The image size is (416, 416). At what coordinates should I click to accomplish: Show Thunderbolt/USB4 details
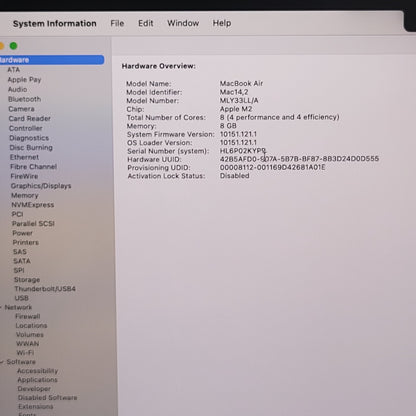point(45,289)
